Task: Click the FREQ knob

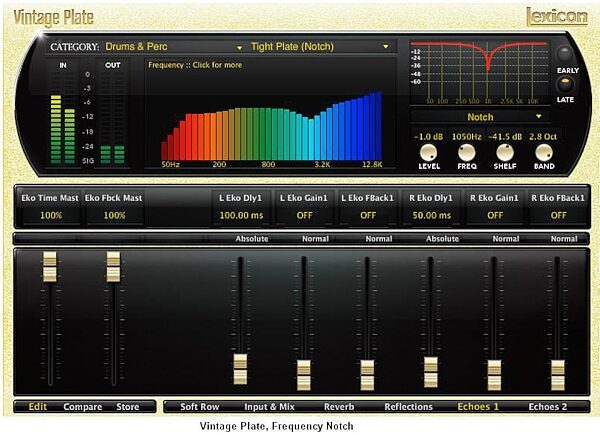Action: pyautogui.click(x=466, y=153)
